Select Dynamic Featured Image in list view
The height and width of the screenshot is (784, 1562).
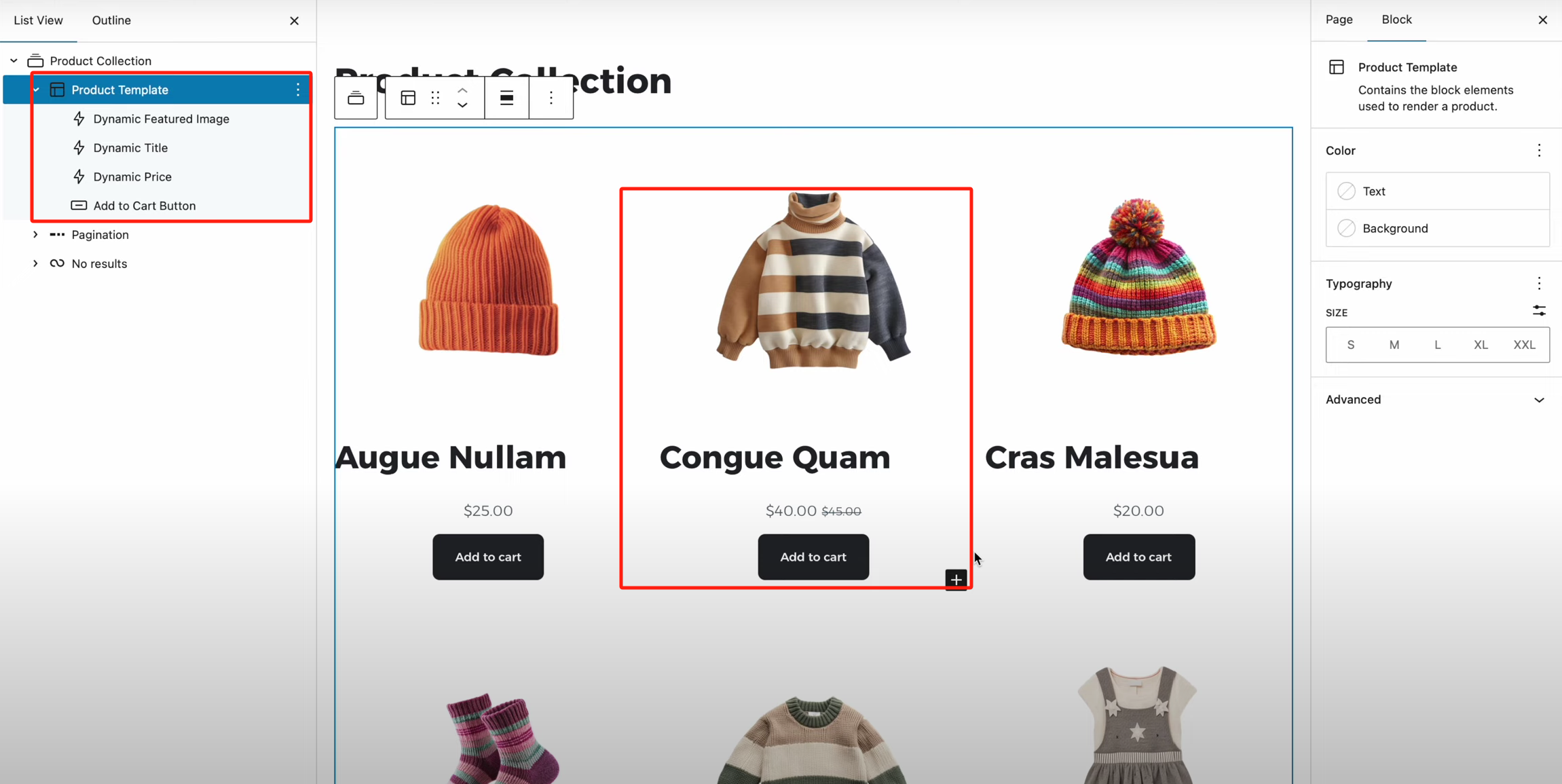click(x=161, y=119)
